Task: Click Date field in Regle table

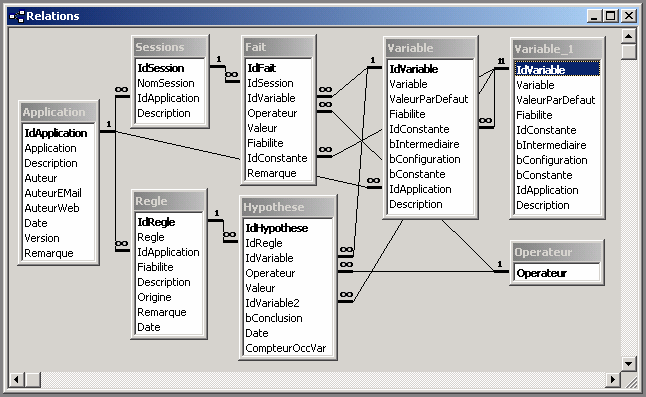Action: [149, 327]
